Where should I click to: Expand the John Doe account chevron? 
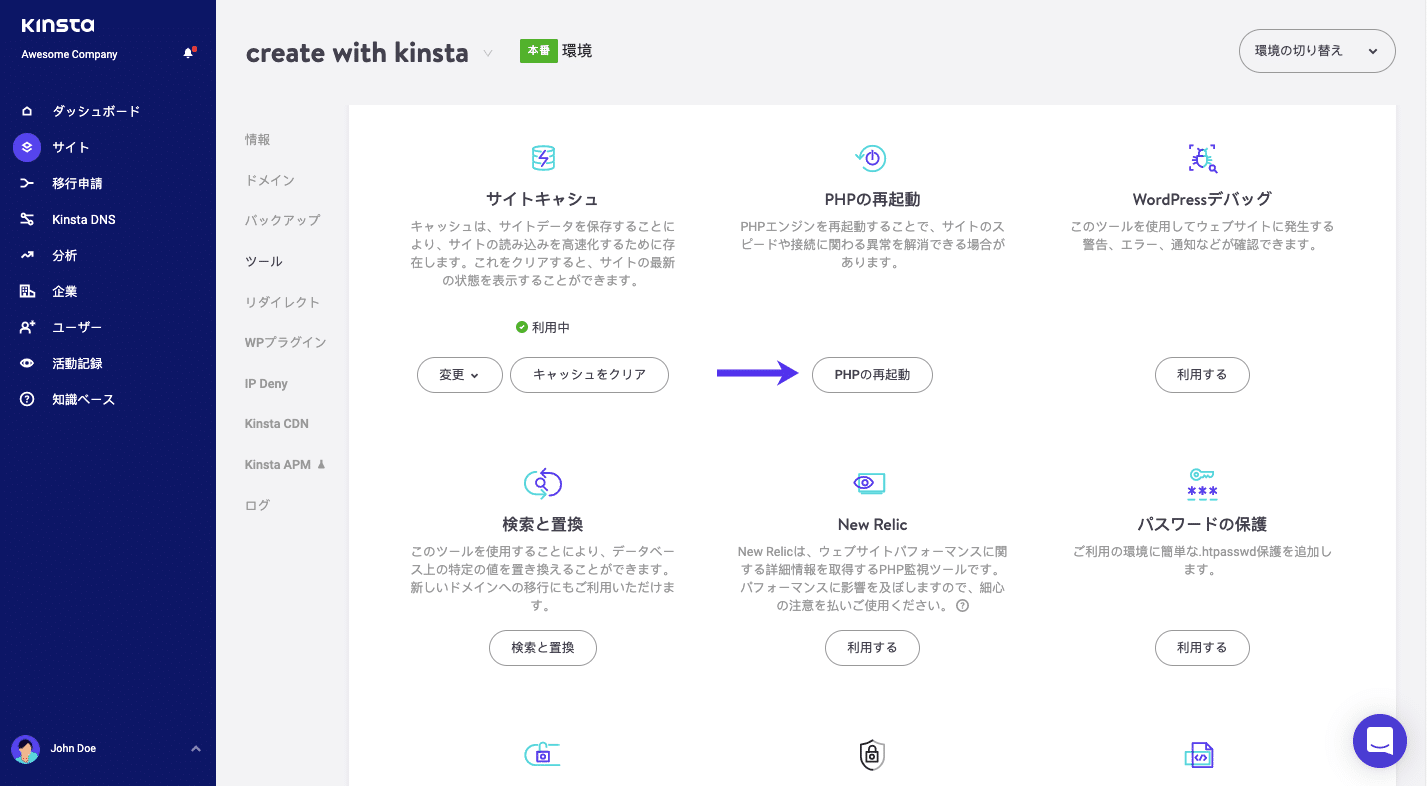(x=196, y=748)
